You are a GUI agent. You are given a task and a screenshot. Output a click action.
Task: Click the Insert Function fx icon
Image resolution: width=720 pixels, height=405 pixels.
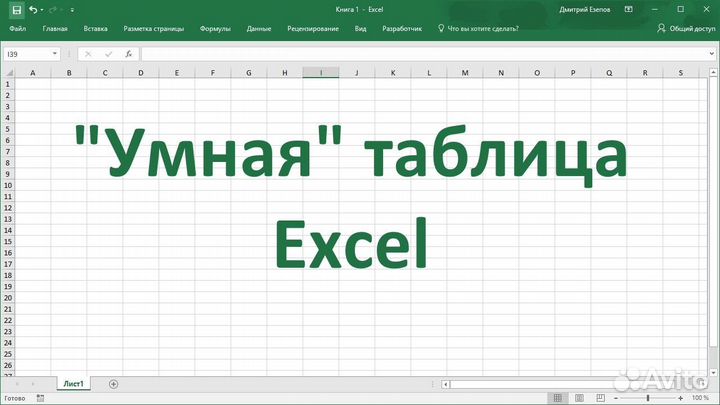click(x=129, y=54)
